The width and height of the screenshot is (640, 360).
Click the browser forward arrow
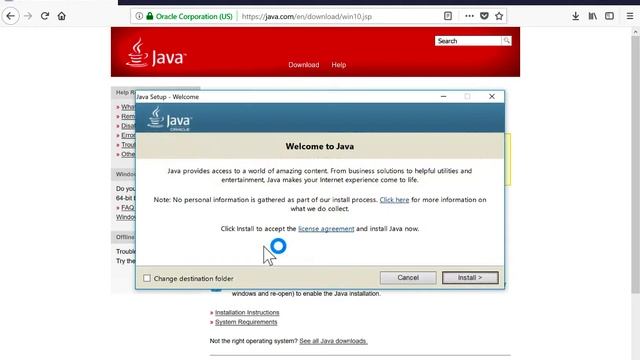28,16
